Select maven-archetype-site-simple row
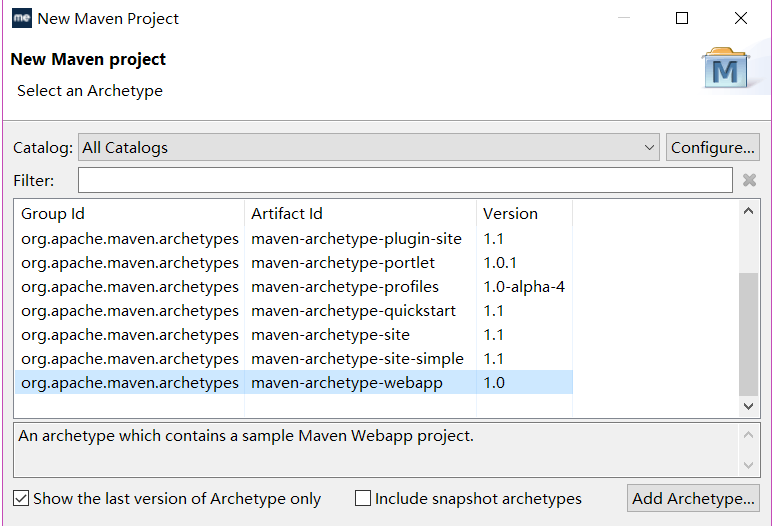The width and height of the screenshot is (775, 526). tap(294, 359)
